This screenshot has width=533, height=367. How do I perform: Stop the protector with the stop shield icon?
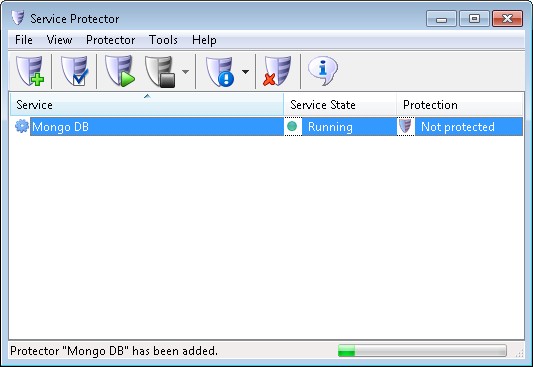pyautogui.click(x=160, y=72)
